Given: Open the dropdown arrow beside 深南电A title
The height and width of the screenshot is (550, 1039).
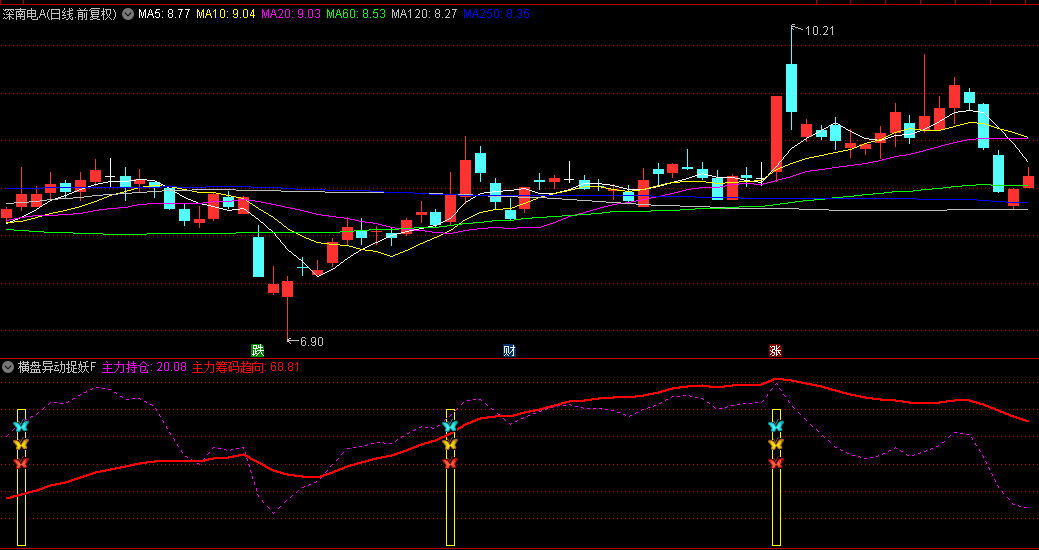Looking at the screenshot, I should pyautogui.click(x=128, y=14).
